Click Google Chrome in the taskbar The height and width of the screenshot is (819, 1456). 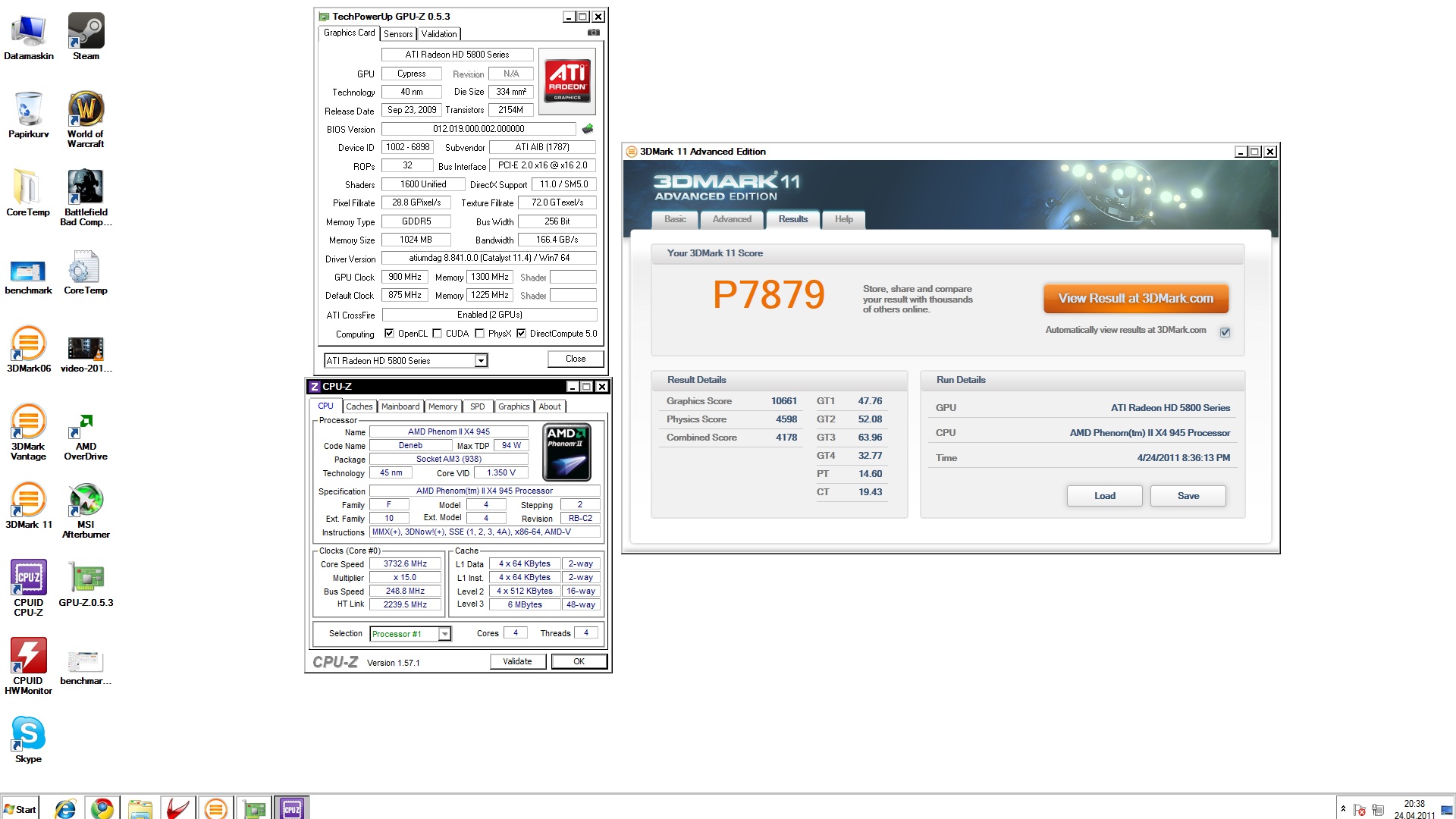coord(102,808)
